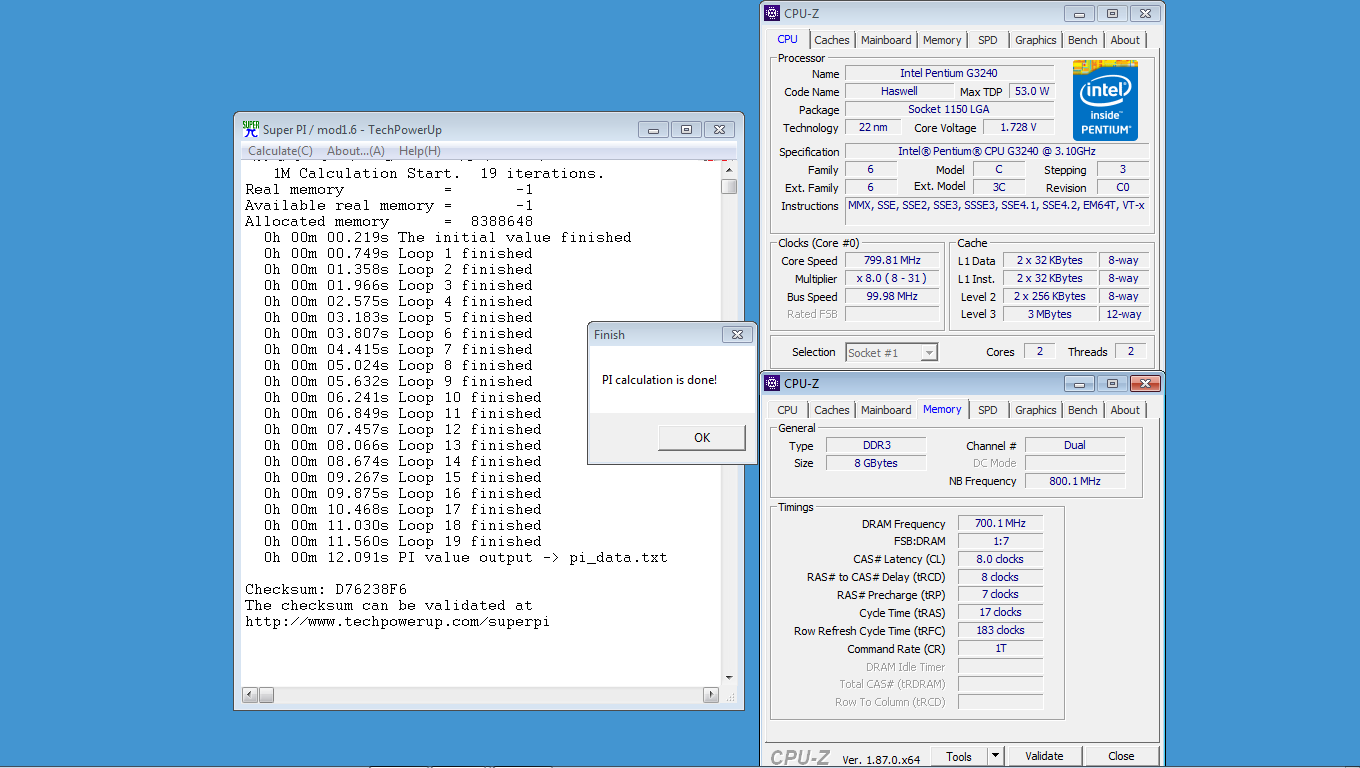Select the CPU tab in bottom CPU-Z window
This screenshot has width=1360, height=768.
click(788, 411)
